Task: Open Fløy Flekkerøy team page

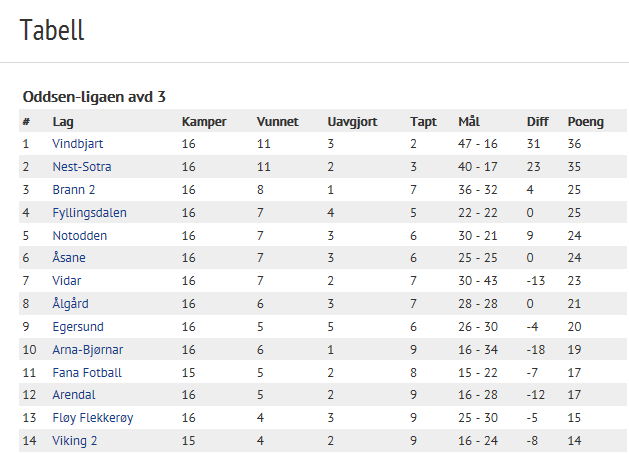Action: (x=92, y=419)
